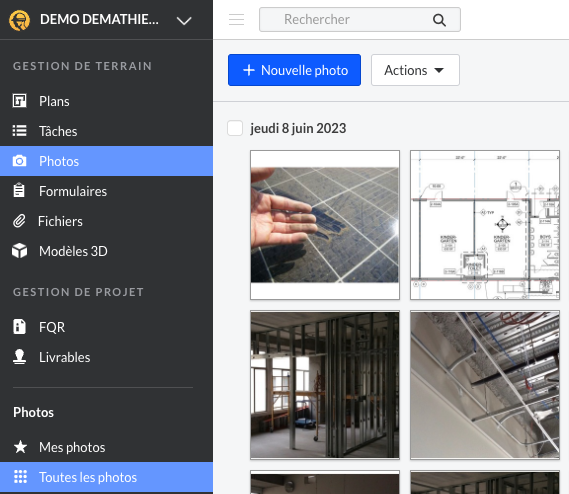
Task: Click the Photos camera icon
Action: point(20,161)
